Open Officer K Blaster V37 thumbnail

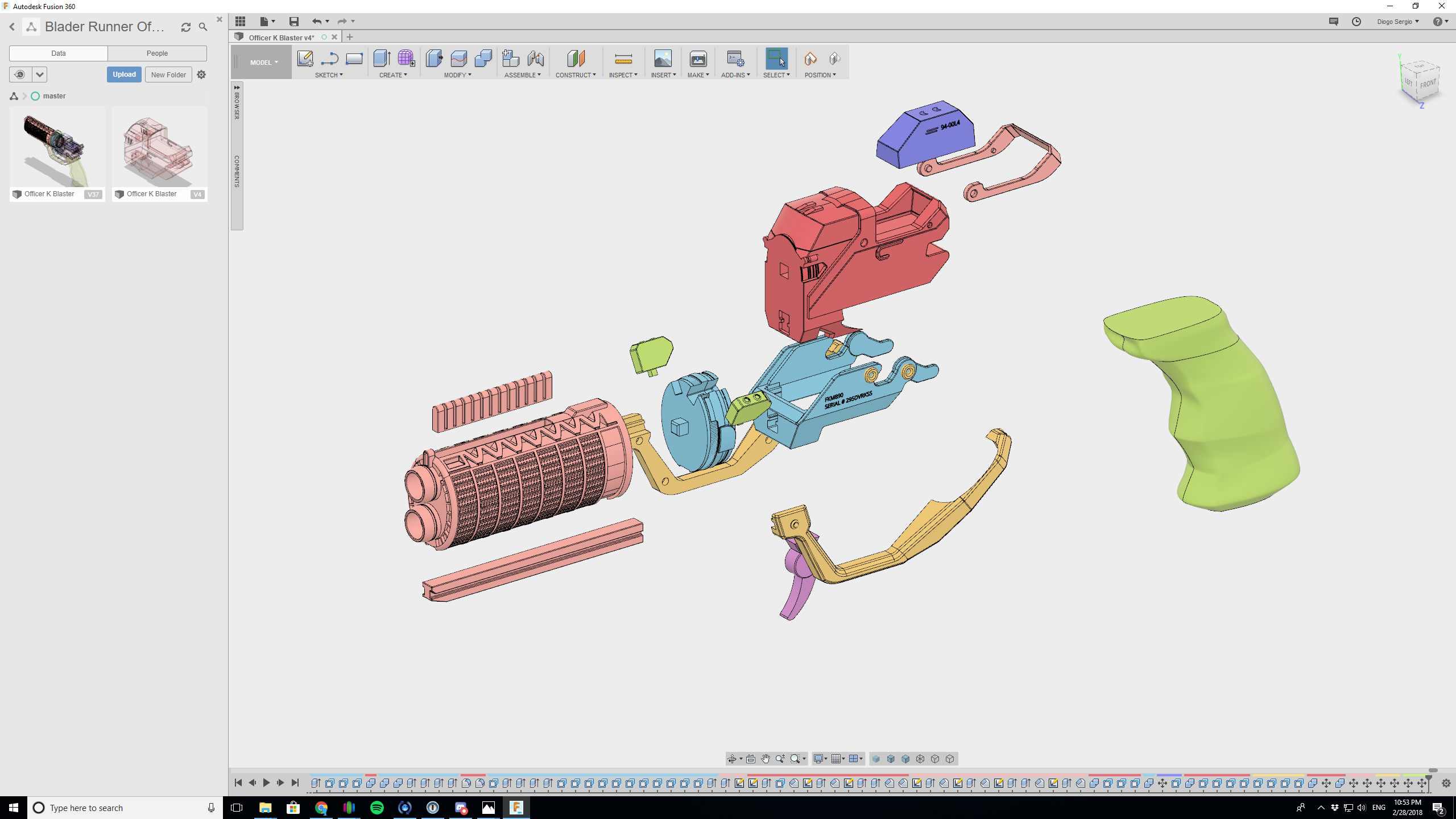coord(57,147)
